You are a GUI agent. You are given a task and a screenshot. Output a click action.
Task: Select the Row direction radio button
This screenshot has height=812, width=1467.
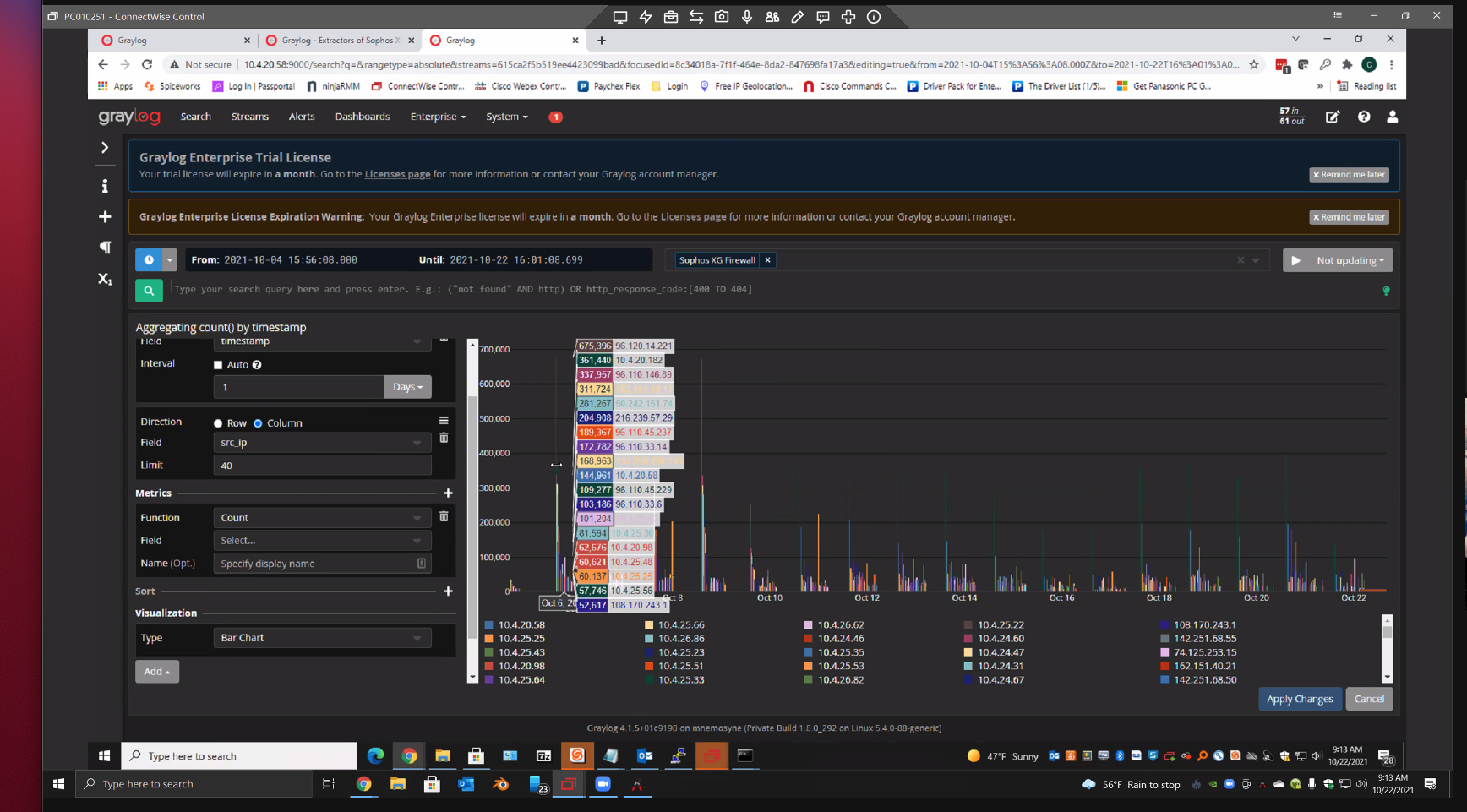[217, 422]
